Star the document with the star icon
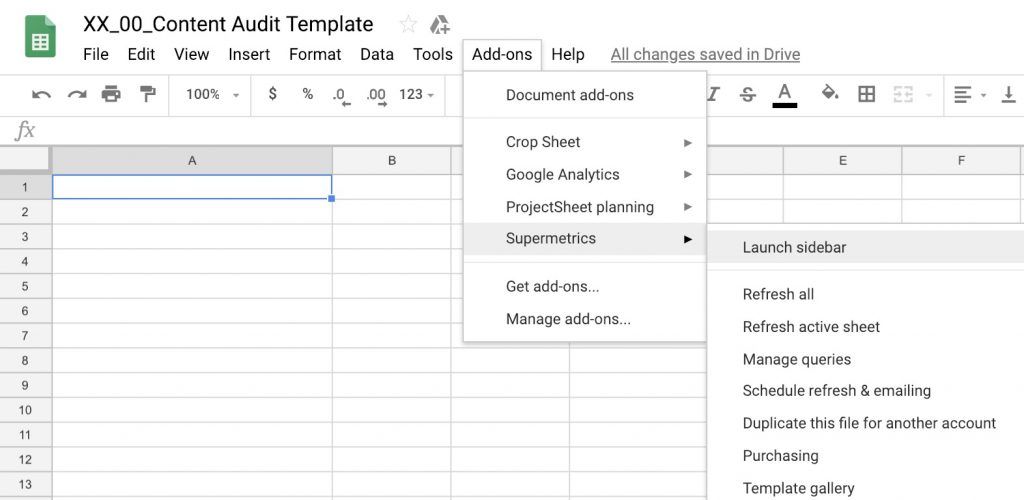This screenshot has height=500, width=1024. 408,25
